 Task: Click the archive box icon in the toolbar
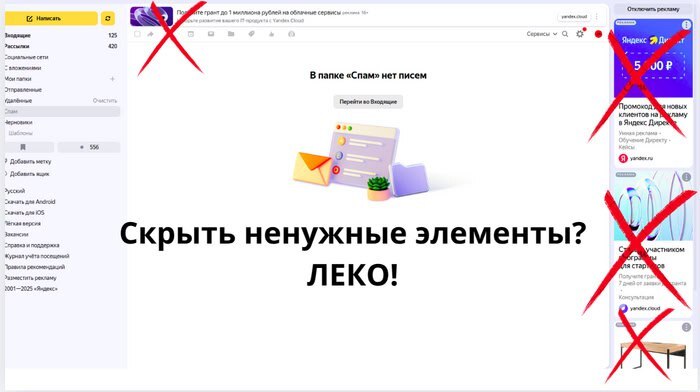coord(191,34)
